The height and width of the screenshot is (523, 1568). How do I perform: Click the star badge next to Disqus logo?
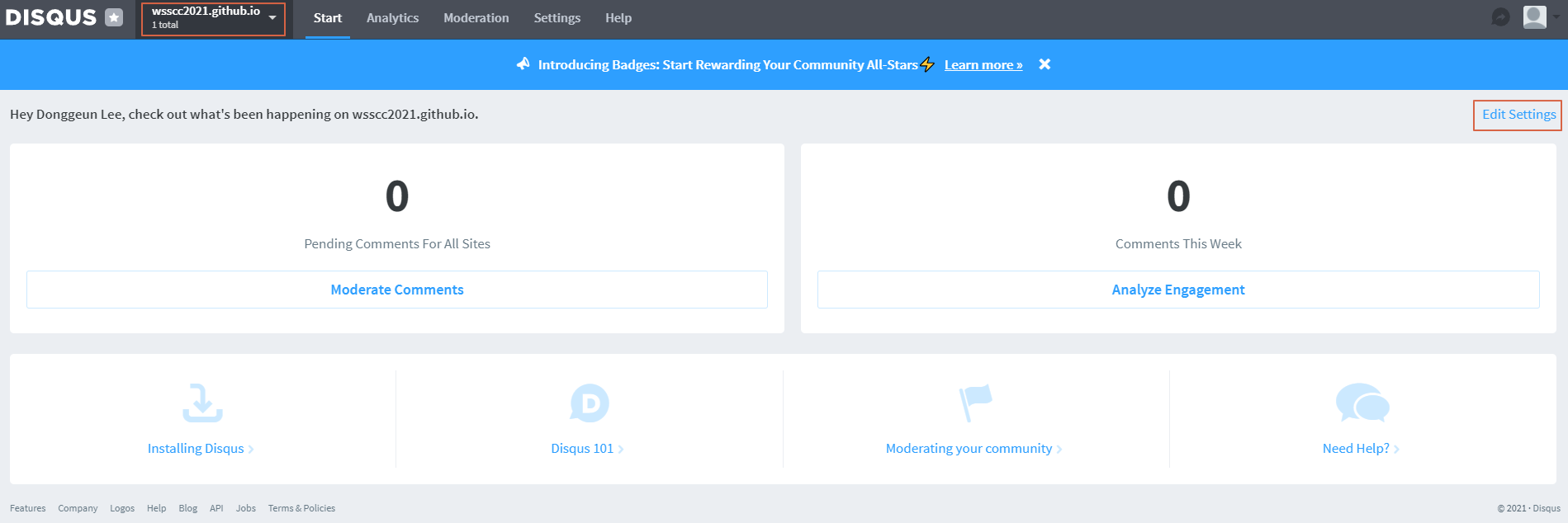click(114, 17)
